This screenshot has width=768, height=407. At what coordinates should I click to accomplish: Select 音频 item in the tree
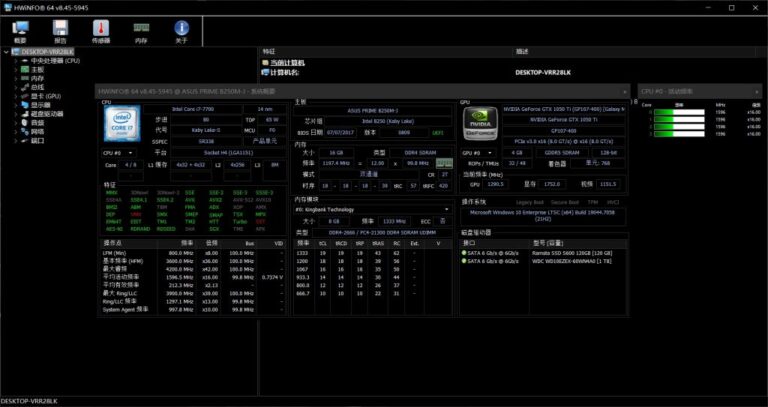tap(38, 122)
